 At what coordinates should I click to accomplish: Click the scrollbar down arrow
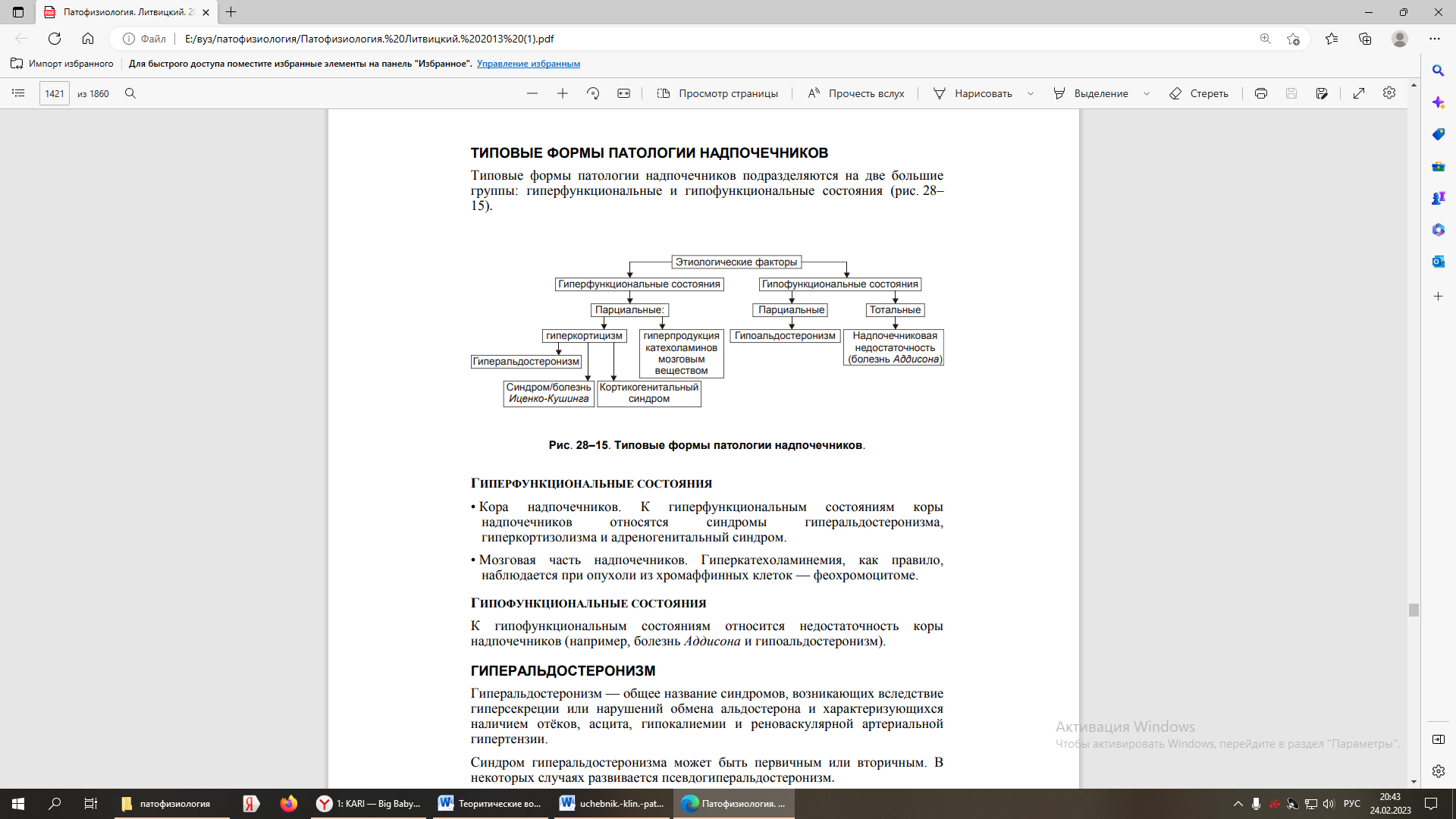click(1414, 782)
